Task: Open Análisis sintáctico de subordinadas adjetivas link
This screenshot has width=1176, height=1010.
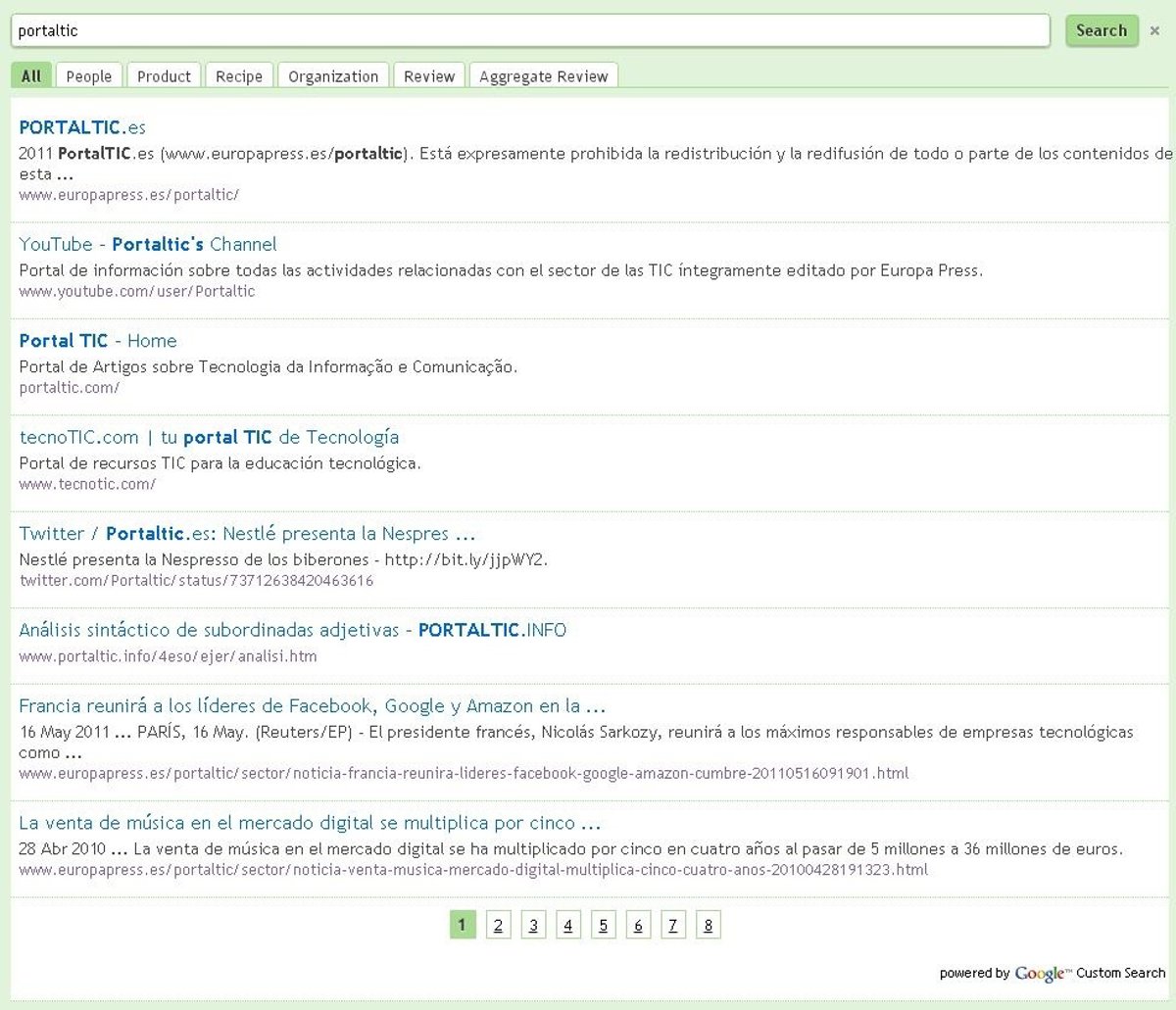Action: [292, 630]
